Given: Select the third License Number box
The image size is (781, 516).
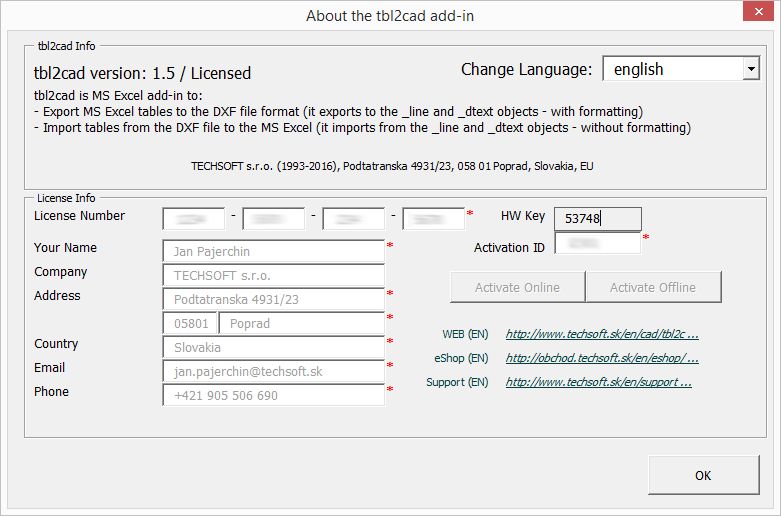Looking at the screenshot, I should coord(353,219).
